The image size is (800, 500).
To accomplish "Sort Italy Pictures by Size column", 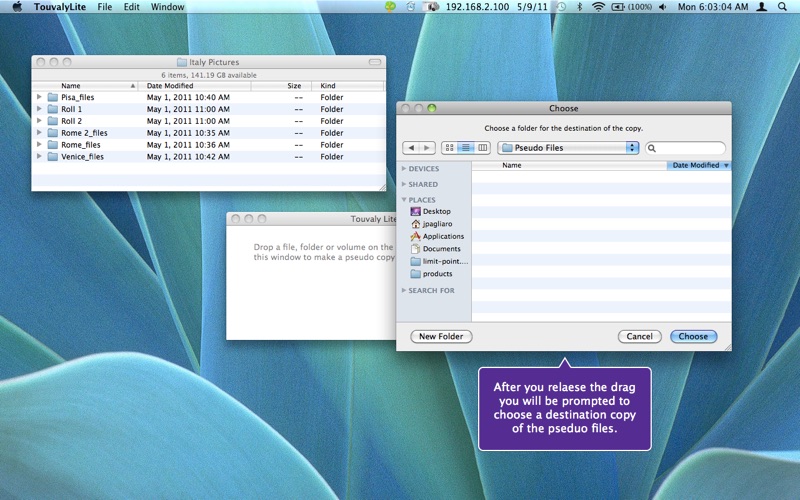I will tap(281, 86).
